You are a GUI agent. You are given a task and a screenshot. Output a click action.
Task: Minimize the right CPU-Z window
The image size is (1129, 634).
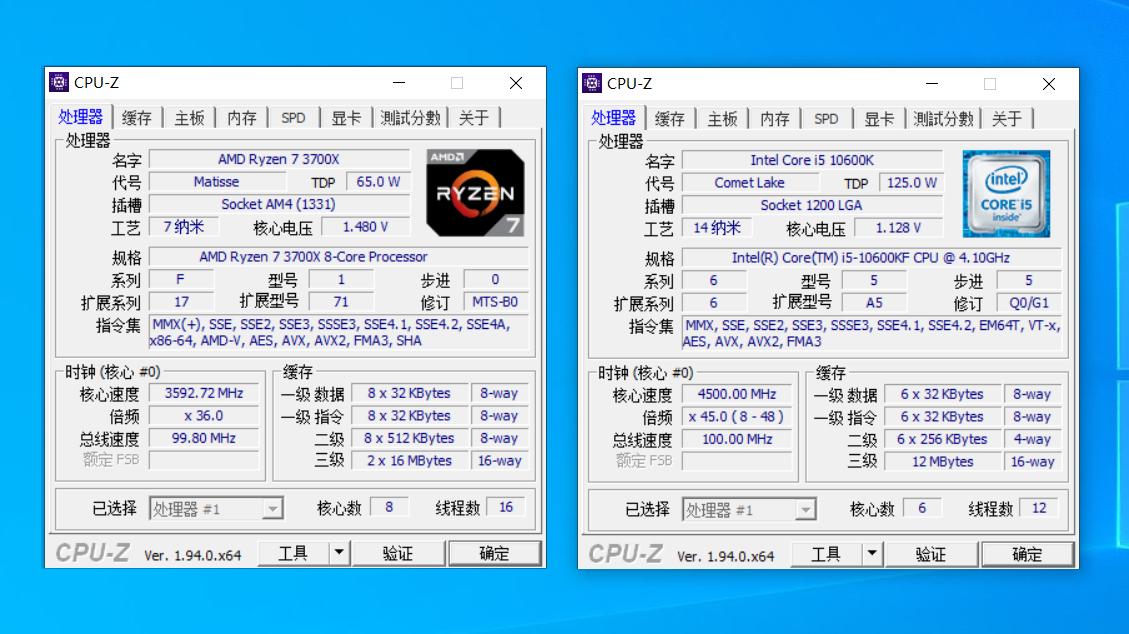[932, 83]
